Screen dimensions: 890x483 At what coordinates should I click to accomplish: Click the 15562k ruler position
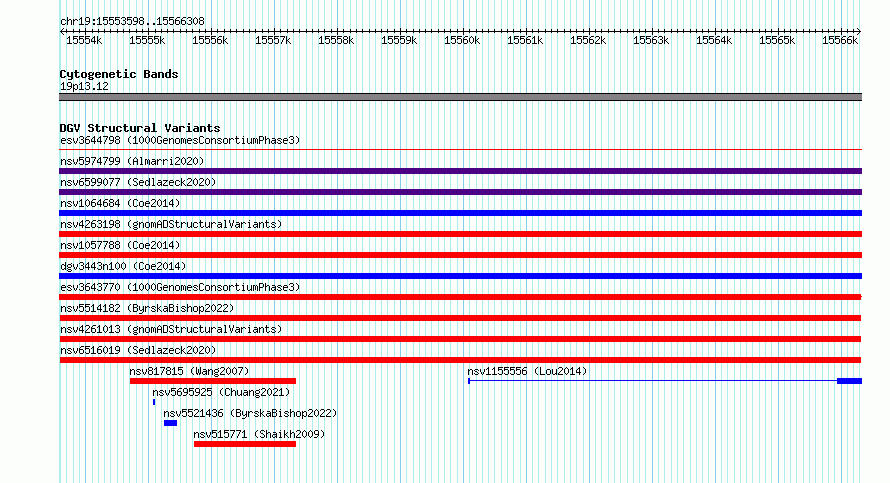coord(588,40)
